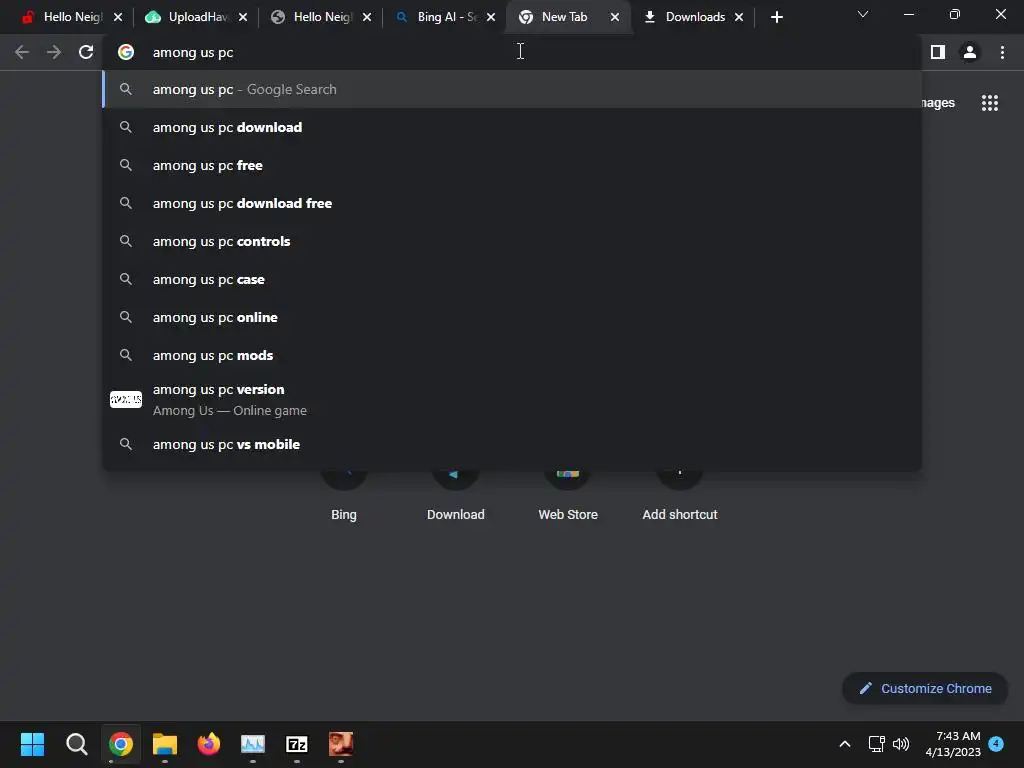Open the profile avatar icon

(x=970, y=52)
